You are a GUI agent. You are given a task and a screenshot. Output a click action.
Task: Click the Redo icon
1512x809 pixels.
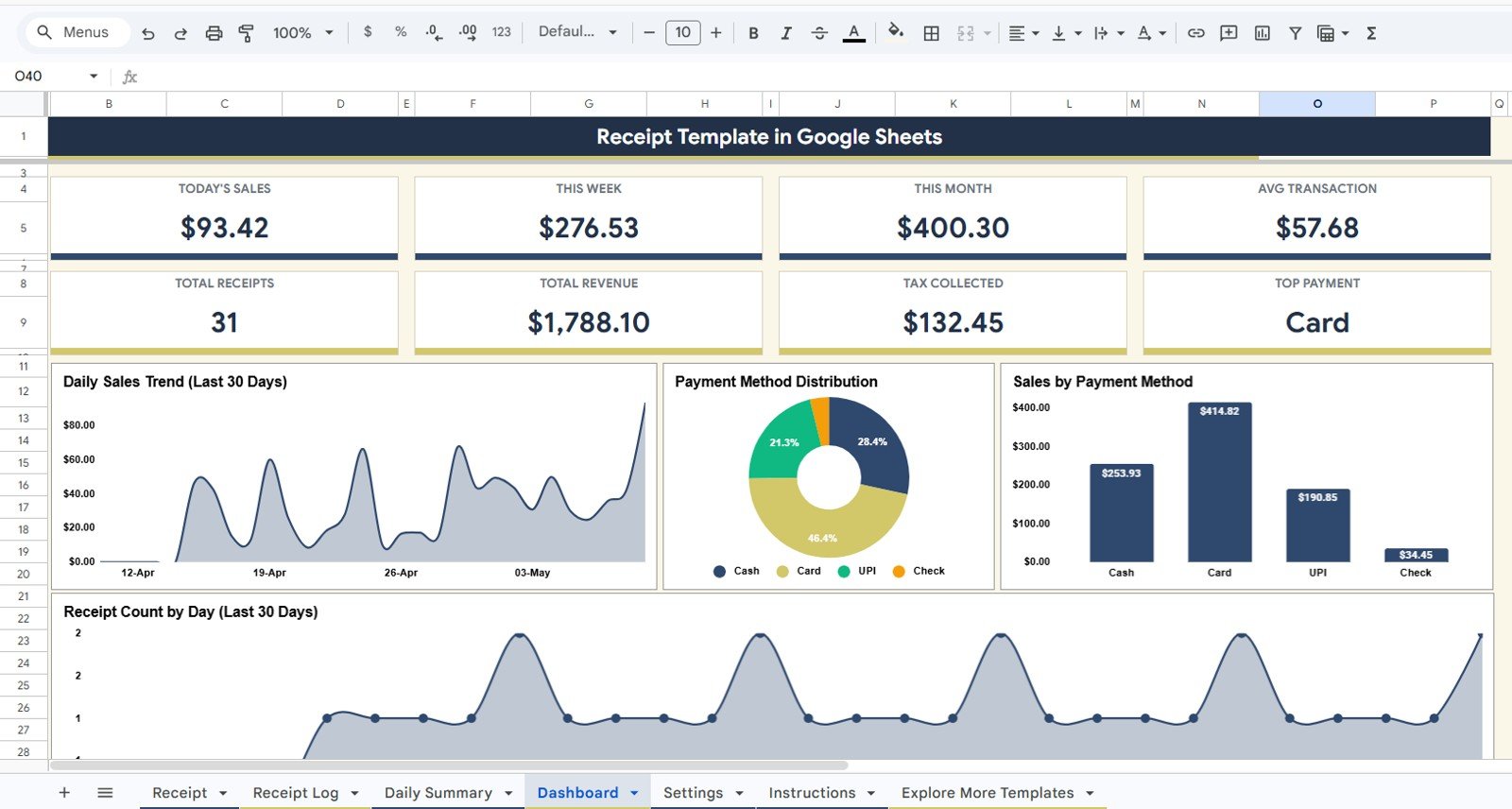(180, 33)
